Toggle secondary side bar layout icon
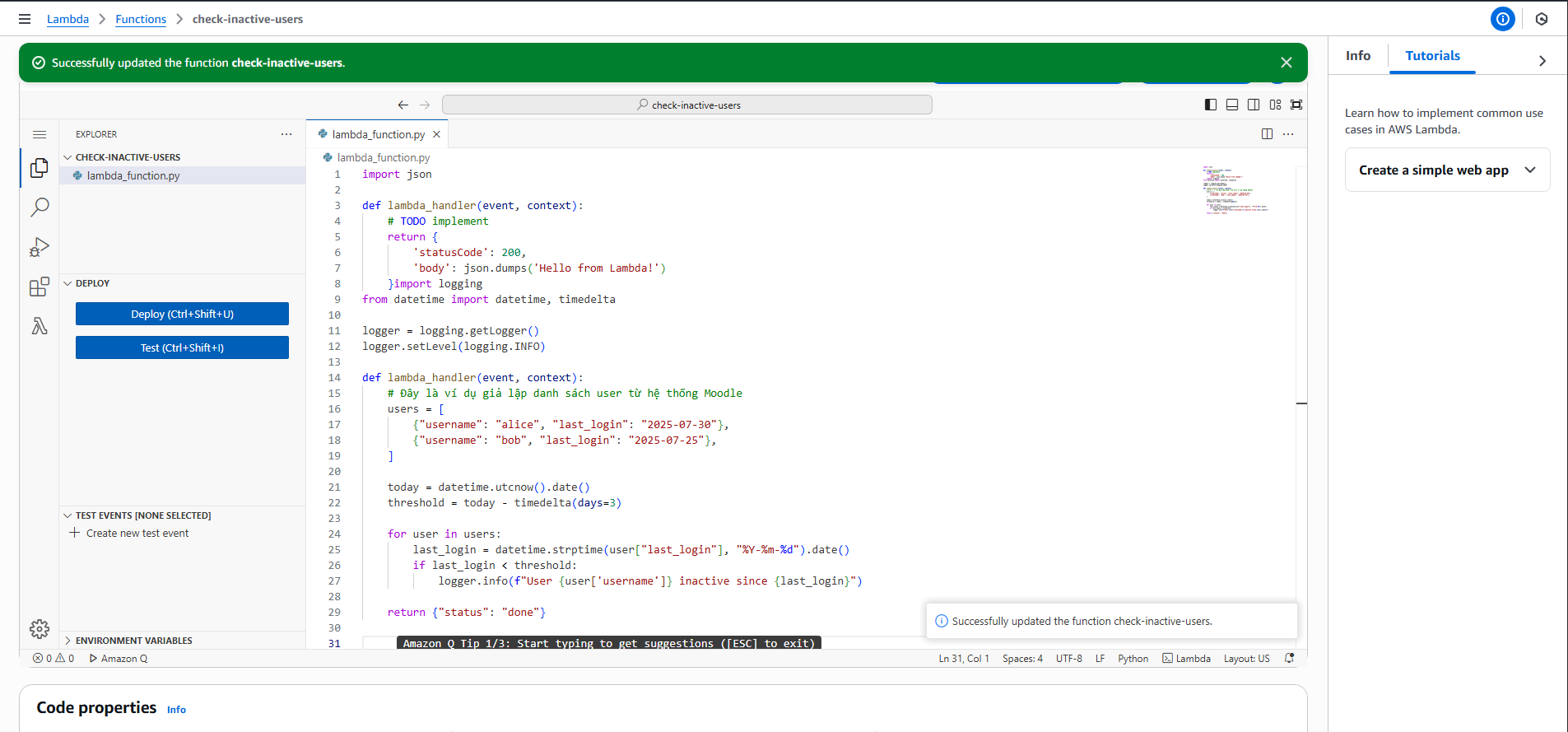This screenshot has width=1568, height=732. [1254, 105]
